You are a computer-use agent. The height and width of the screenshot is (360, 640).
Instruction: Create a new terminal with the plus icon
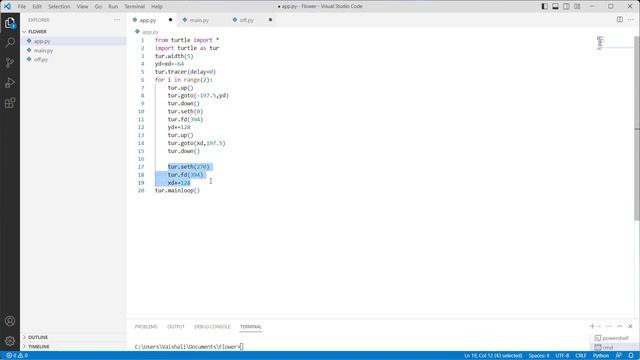(x=592, y=326)
